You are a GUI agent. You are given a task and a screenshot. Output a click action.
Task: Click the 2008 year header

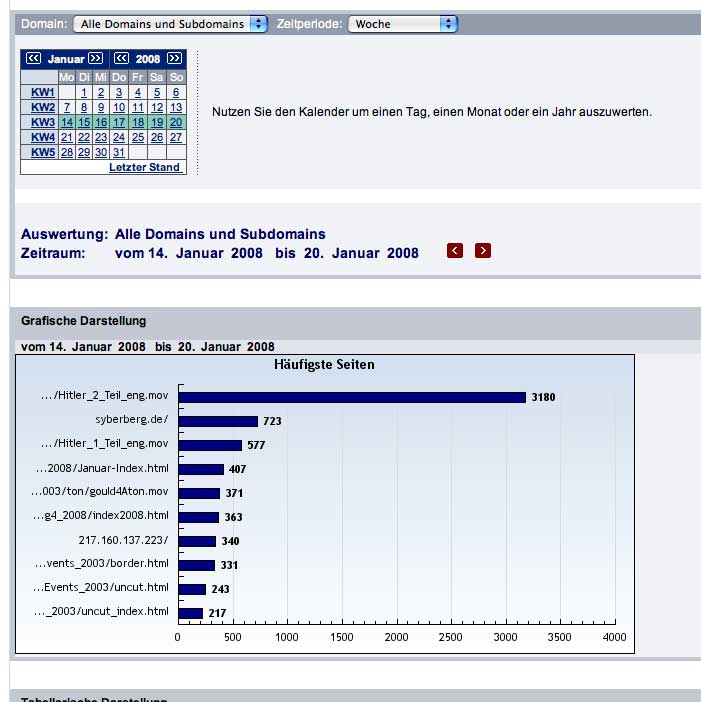[147, 59]
